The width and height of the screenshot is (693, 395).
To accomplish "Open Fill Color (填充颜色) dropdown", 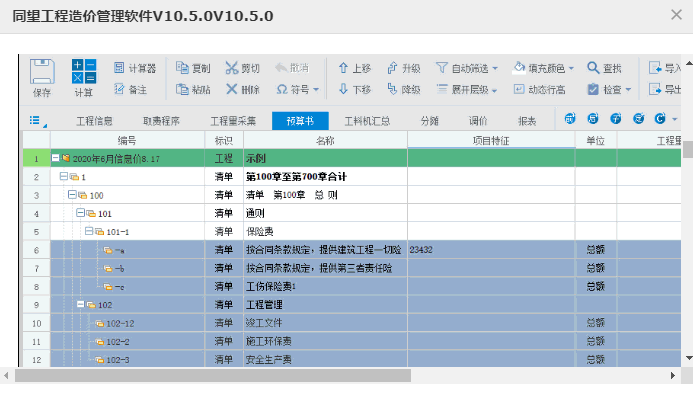I will tap(543, 68).
